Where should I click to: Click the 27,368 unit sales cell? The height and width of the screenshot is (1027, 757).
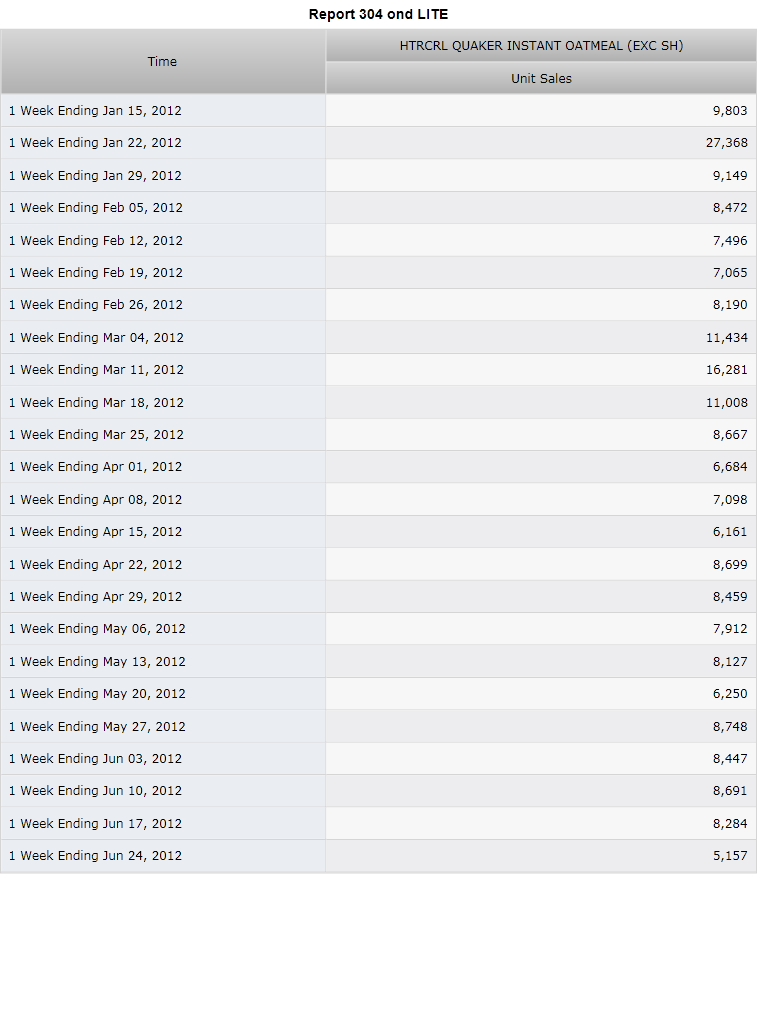click(541, 143)
